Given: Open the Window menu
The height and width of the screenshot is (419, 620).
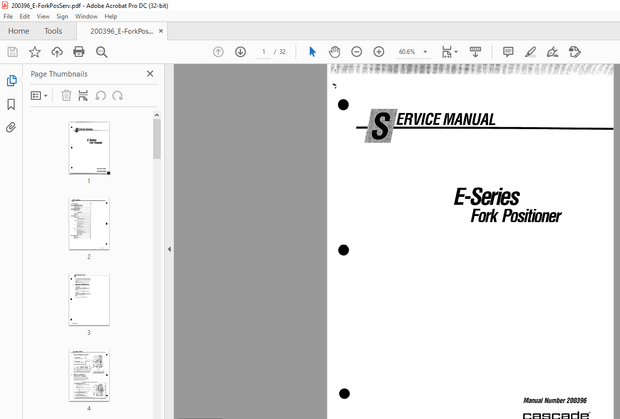Looking at the screenshot, I should pyautogui.click(x=86, y=16).
